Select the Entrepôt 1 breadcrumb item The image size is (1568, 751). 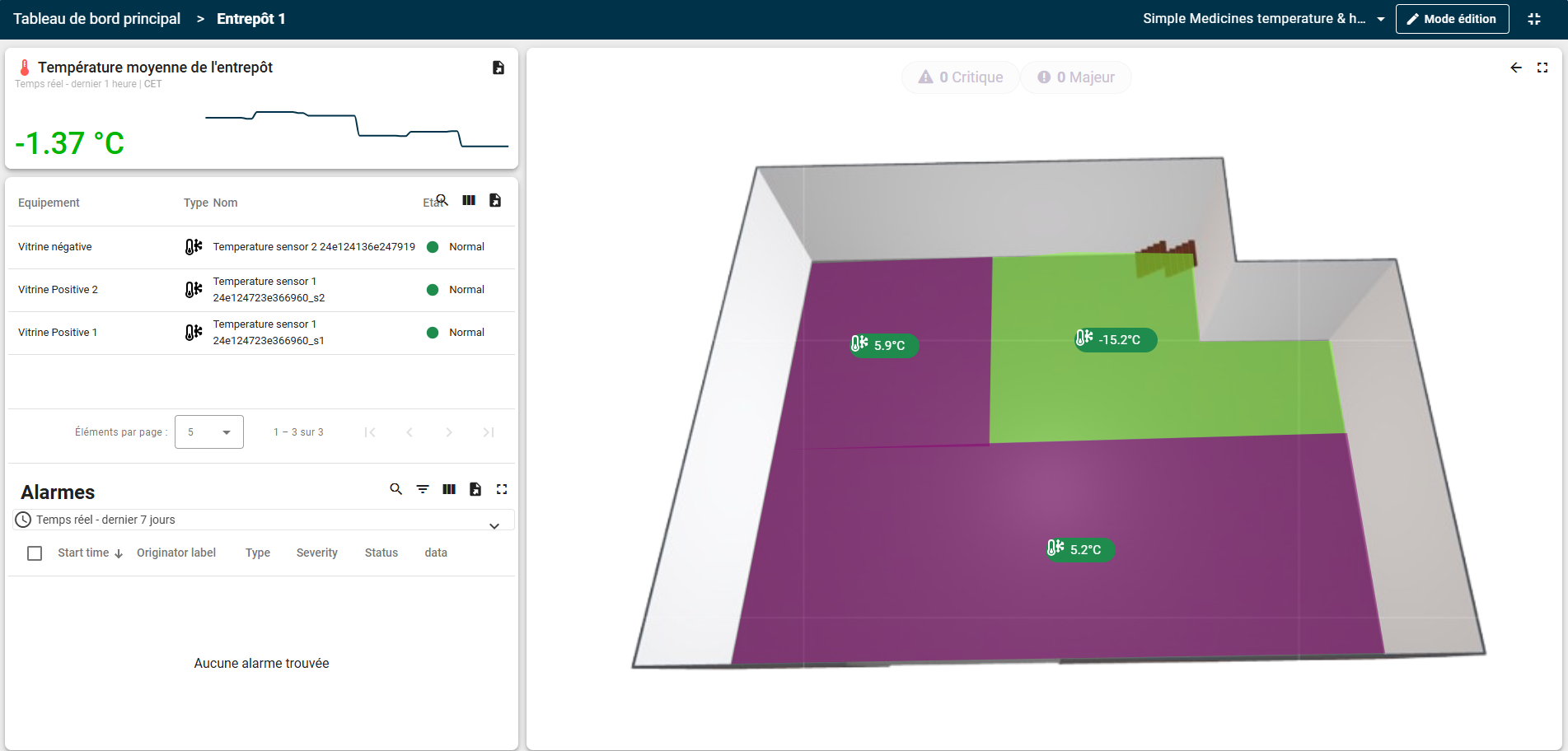pos(251,18)
